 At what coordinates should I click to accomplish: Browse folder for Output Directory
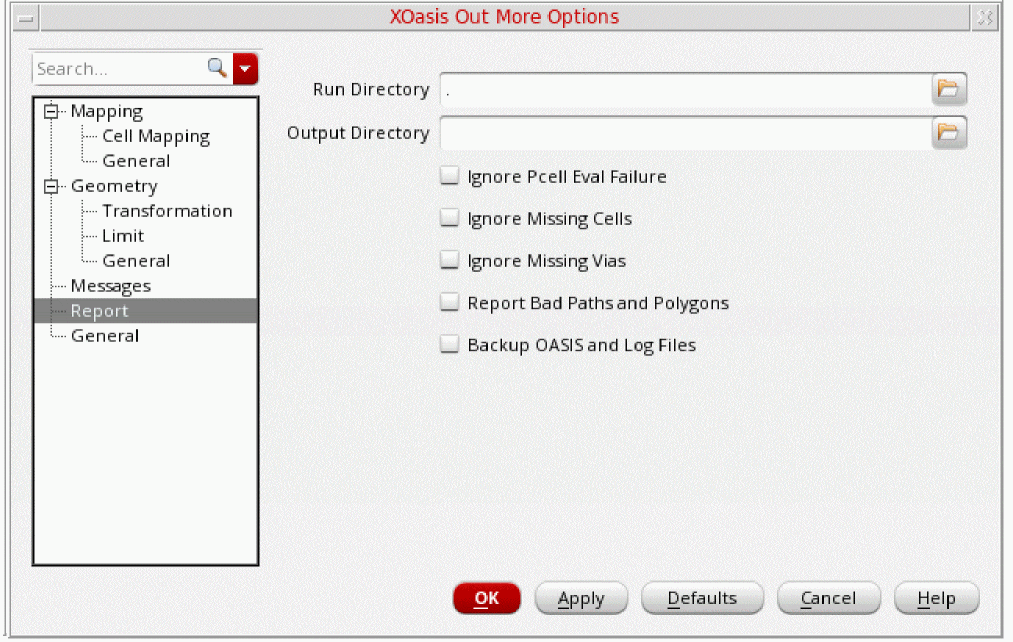tap(948, 132)
